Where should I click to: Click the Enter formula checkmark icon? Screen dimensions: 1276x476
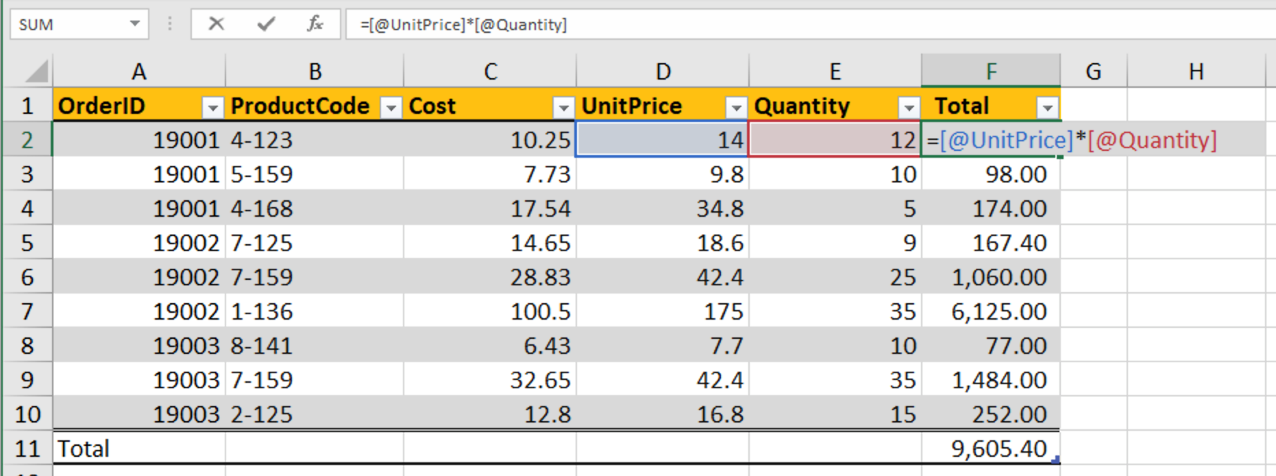pyautogui.click(x=265, y=24)
